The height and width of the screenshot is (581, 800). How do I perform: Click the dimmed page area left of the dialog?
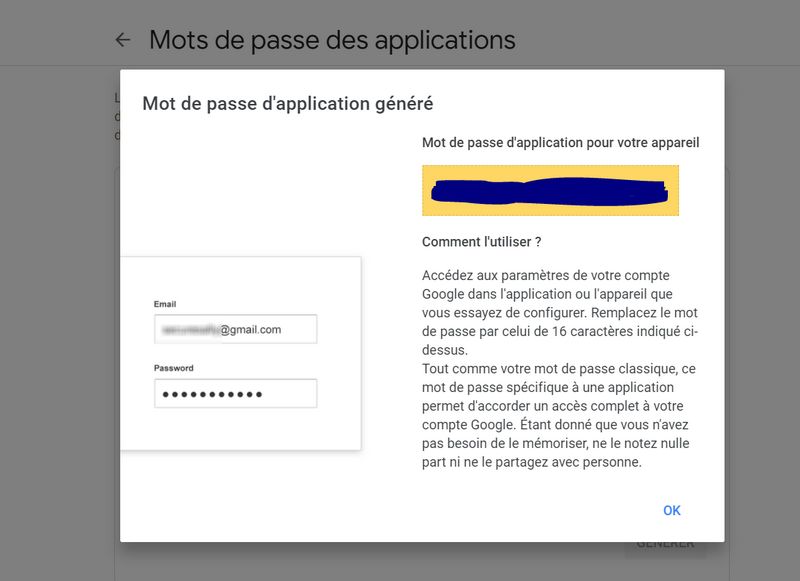[60, 300]
